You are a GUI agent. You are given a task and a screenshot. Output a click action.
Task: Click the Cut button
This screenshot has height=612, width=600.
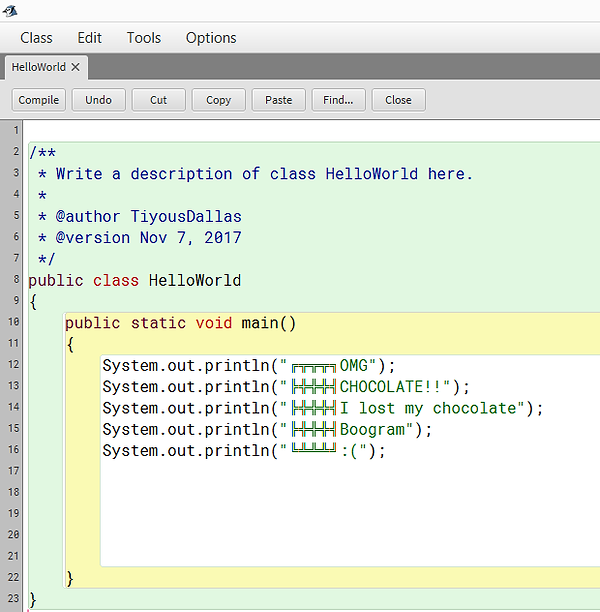[x=158, y=100]
